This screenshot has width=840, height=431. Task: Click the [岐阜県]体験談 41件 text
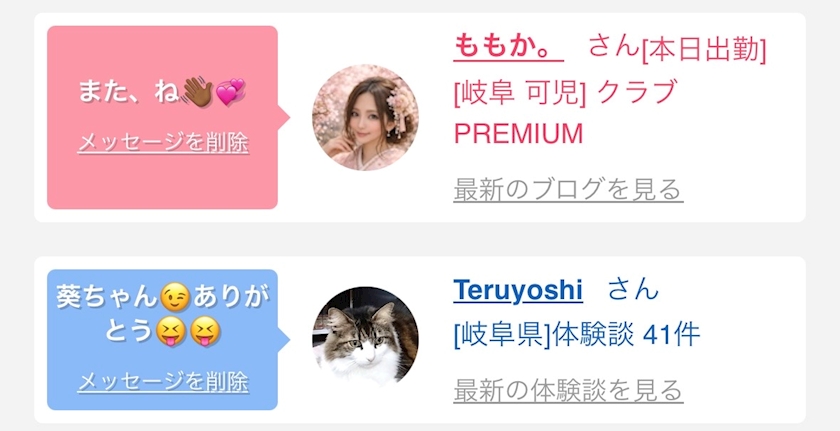(x=577, y=336)
